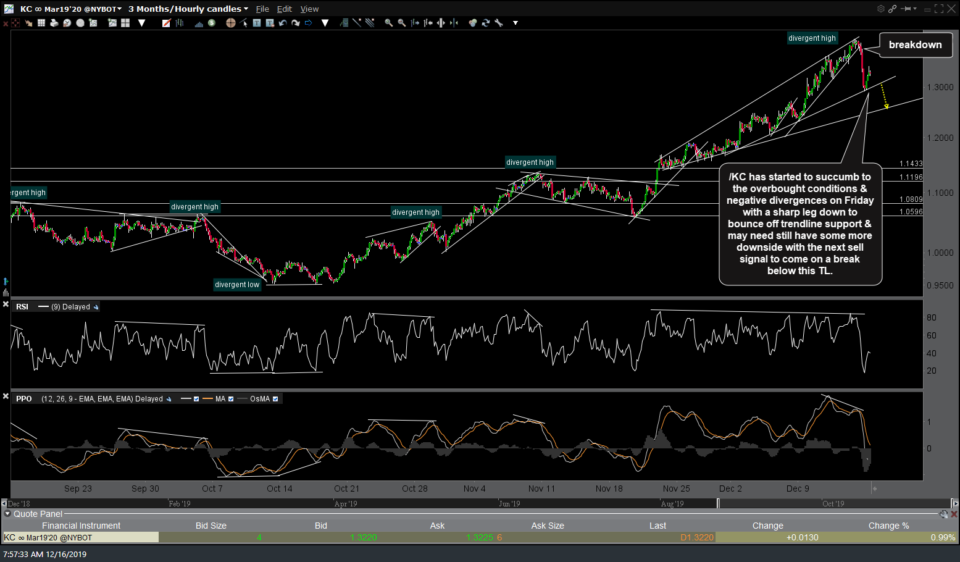Screen dimensions: 960x562
Task: Click the breakdown callout label
Action: pos(915,45)
